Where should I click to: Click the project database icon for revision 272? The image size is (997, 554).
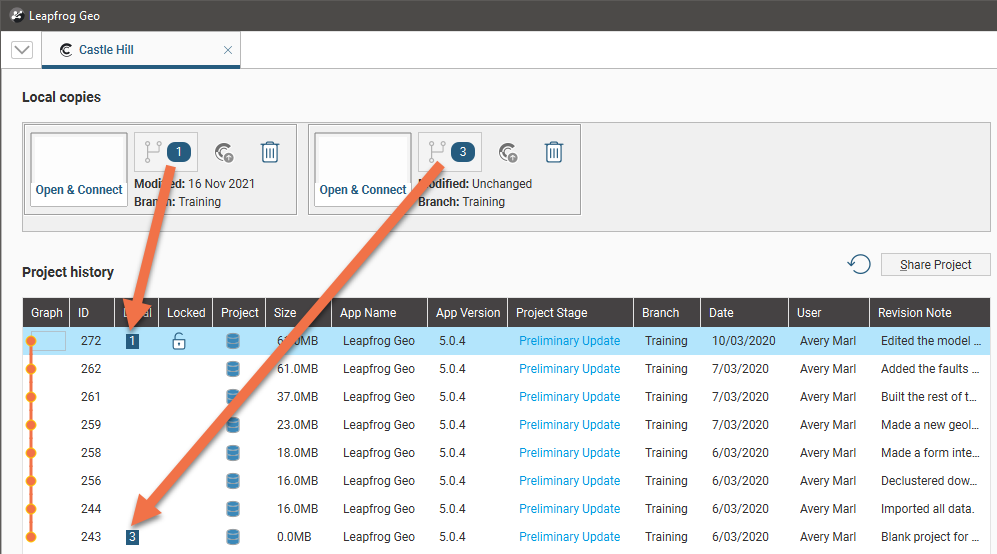[x=233, y=341]
